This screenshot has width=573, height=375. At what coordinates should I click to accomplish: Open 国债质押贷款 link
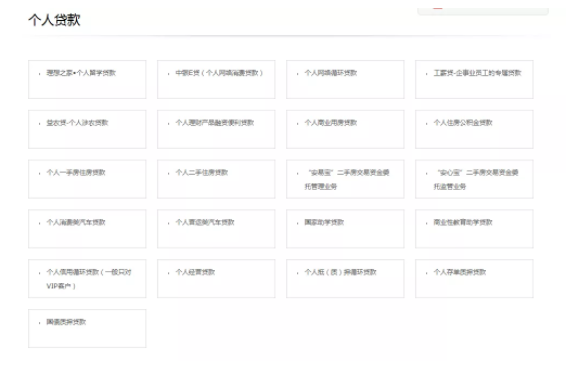[x=66, y=322]
